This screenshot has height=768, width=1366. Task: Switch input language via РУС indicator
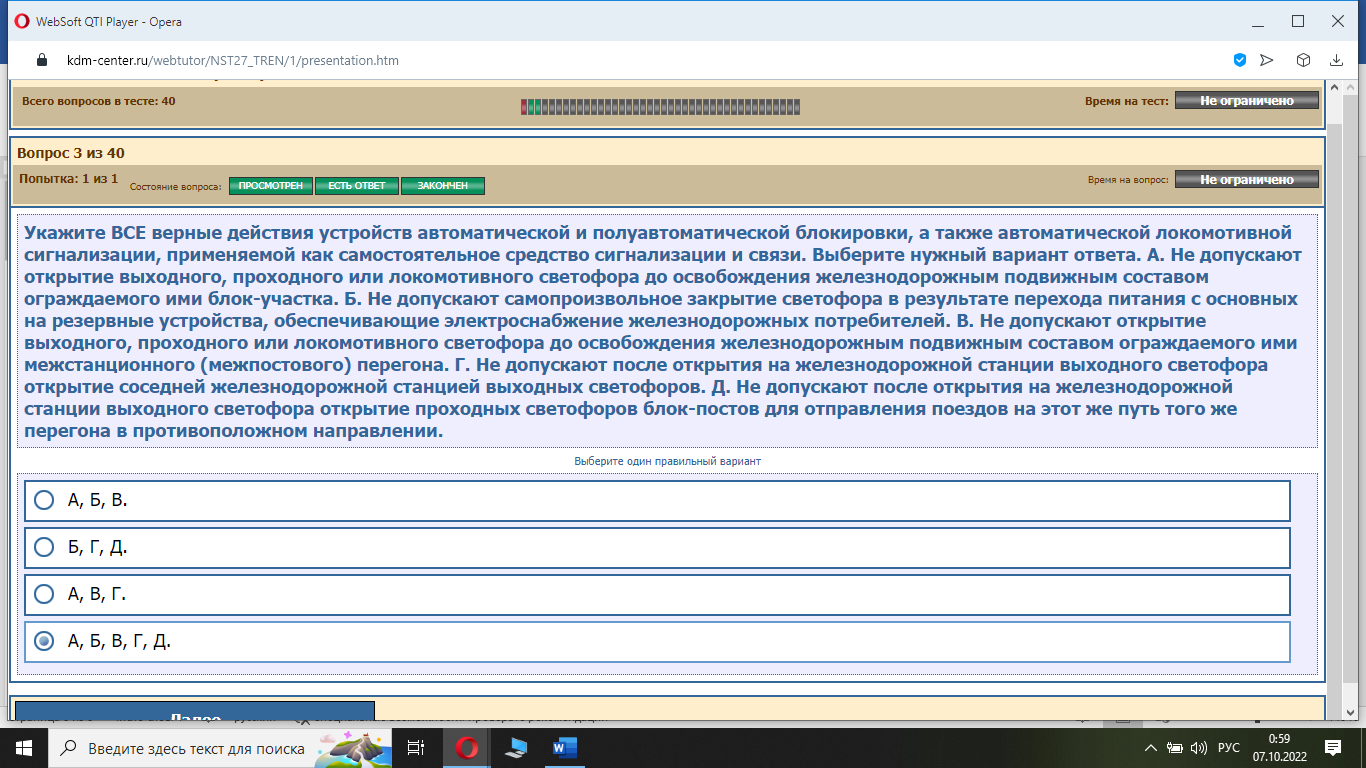pyautogui.click(x=1229, y=748)
